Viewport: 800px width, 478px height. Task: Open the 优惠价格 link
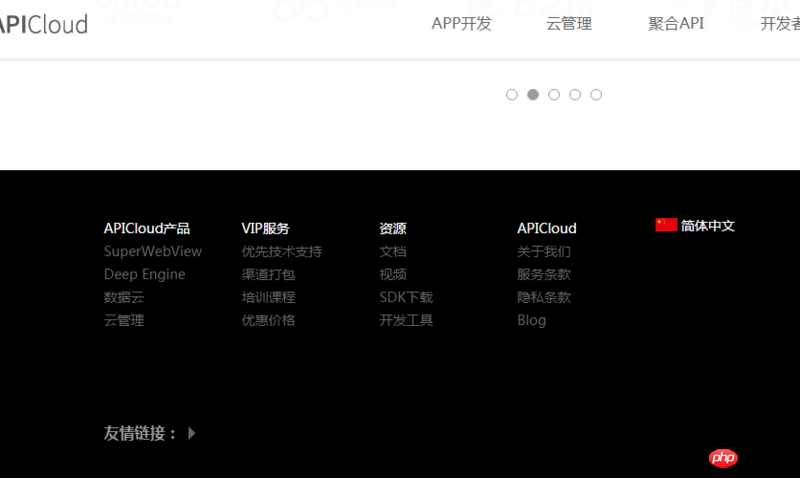[268, 320]
